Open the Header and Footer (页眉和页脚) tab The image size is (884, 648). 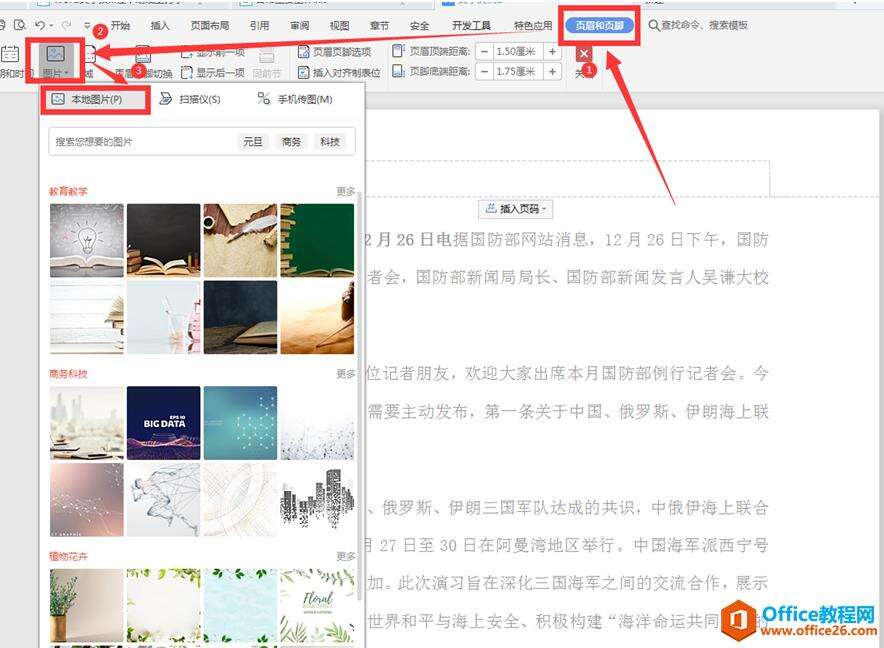pyautogui.click(x=600, y=26)
